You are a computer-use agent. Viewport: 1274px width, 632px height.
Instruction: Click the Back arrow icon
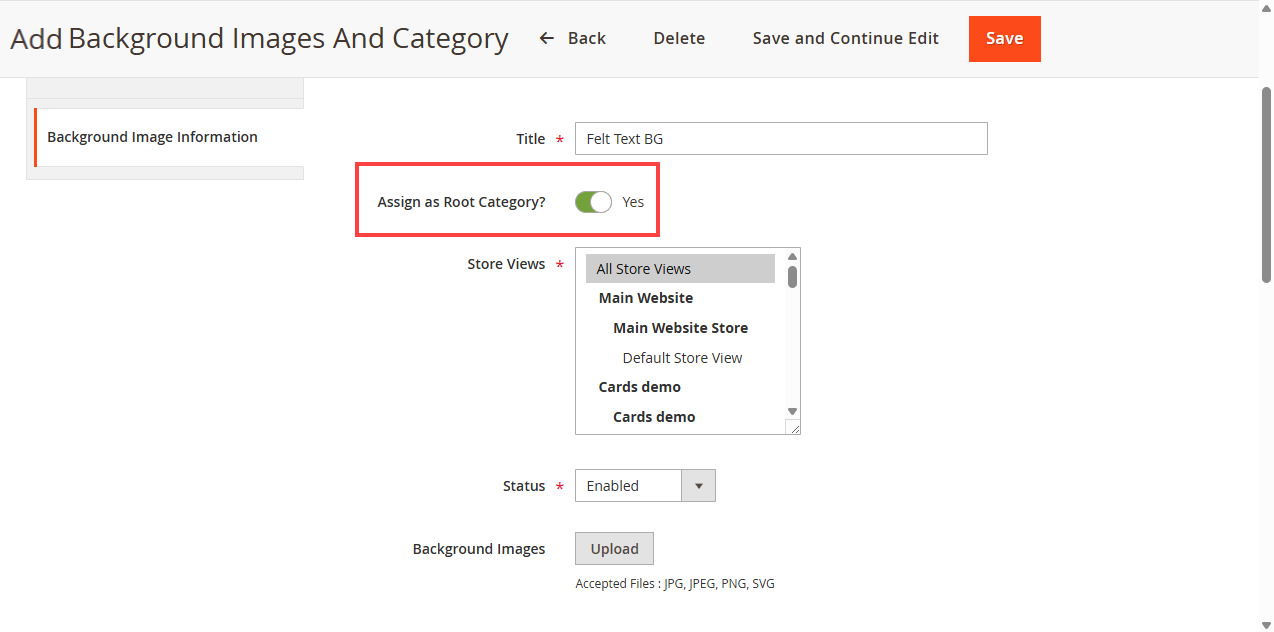pyautogui.click(x=546, y=38)
